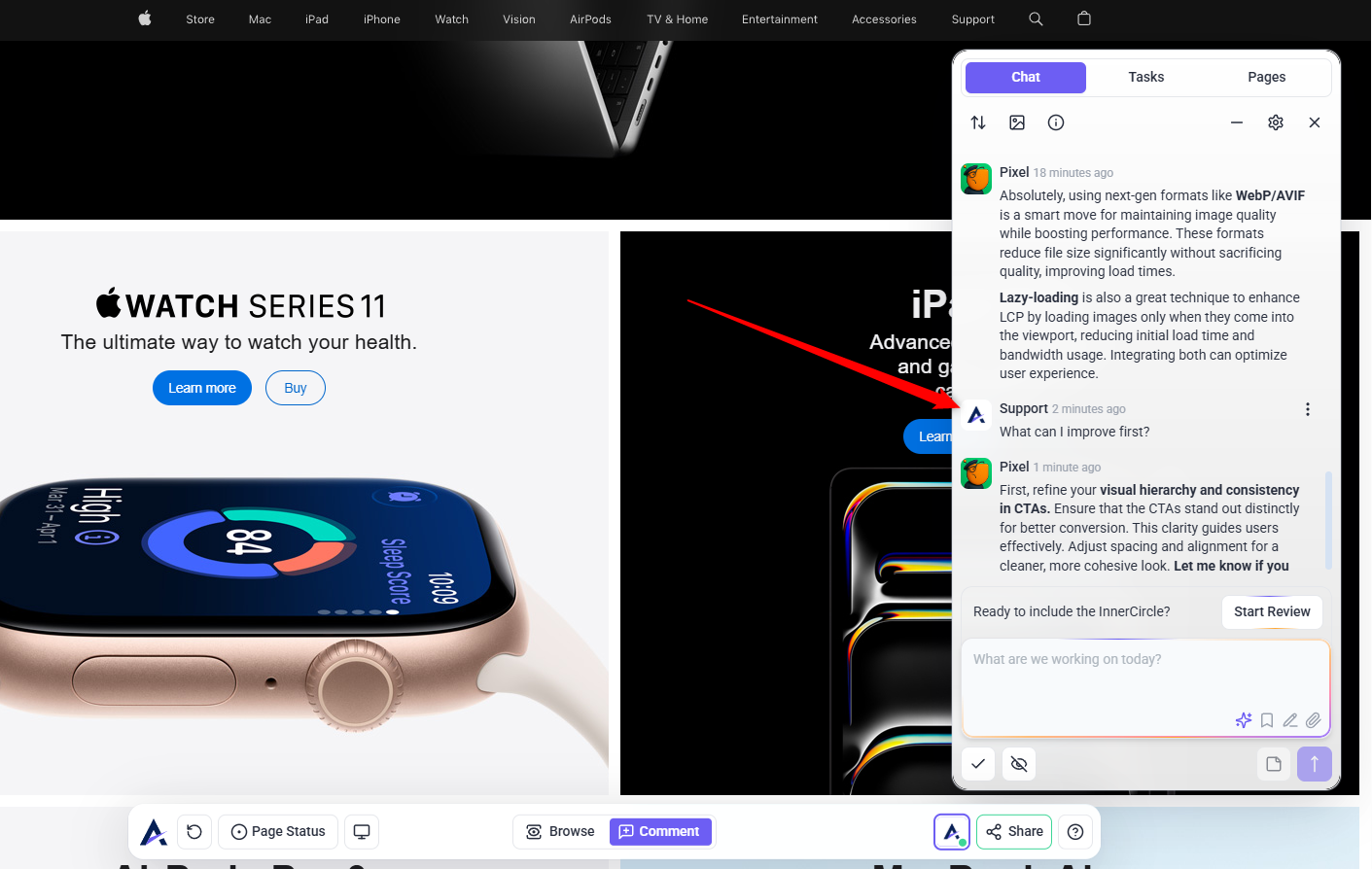Toggle the crossed-eye visibility button
The image size is (1372, 869).
(x=1019, y=764)
